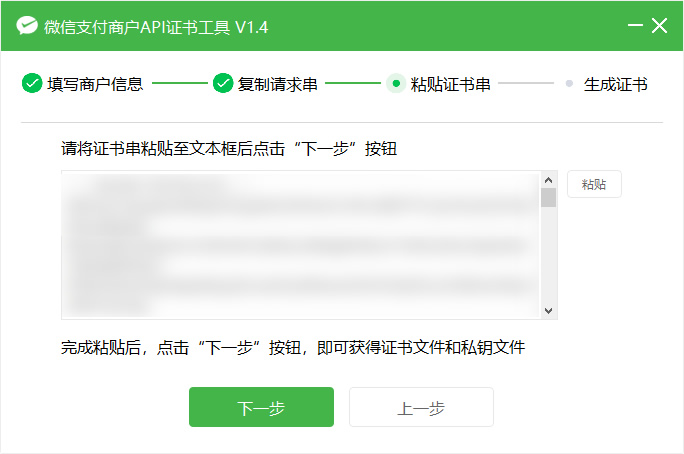Viewport: 684px width, 454px height.
Task: Select the 生成证书 step label
Action: click(616, 84)
